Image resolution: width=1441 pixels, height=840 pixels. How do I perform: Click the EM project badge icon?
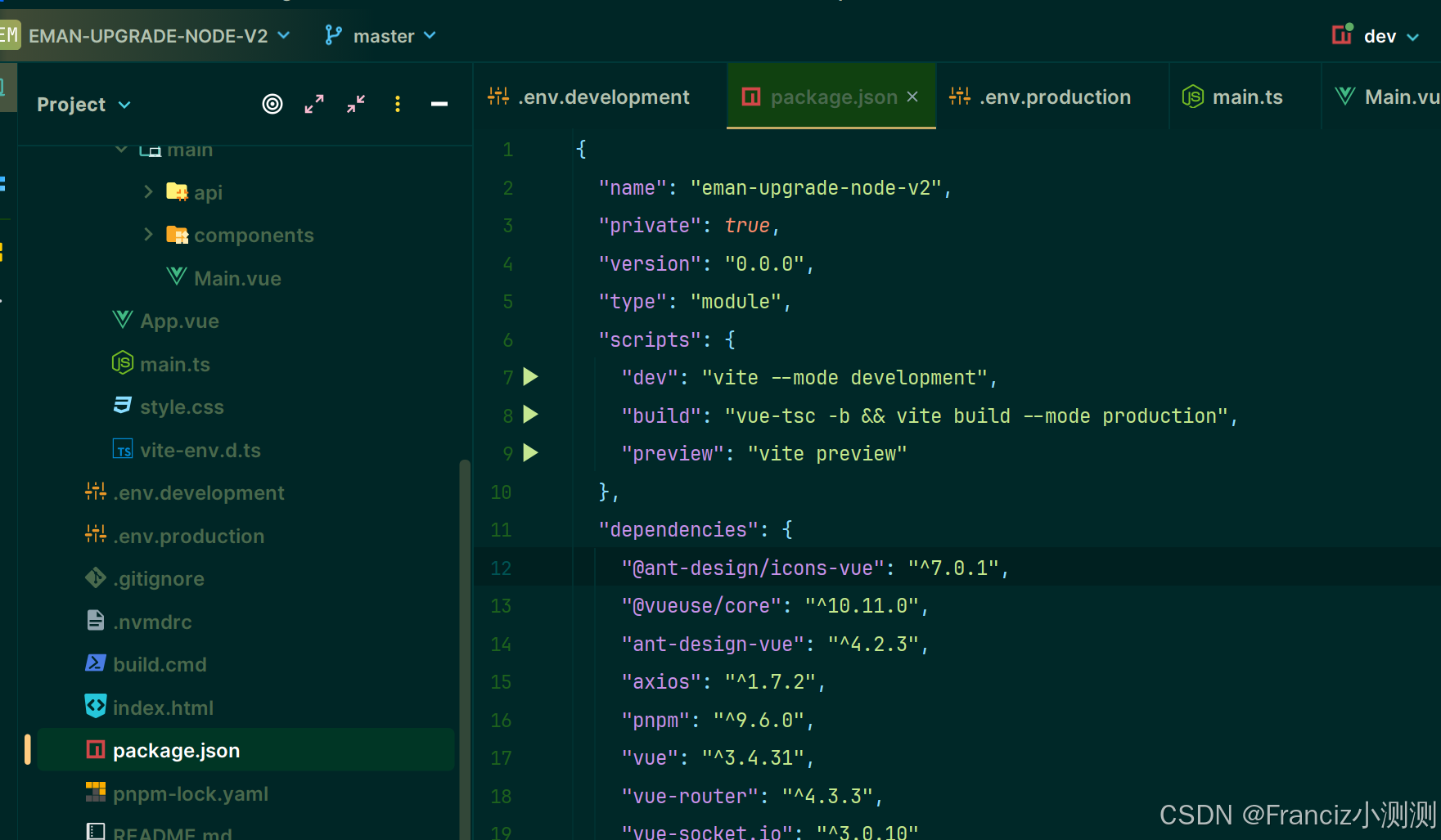(9, 35)
